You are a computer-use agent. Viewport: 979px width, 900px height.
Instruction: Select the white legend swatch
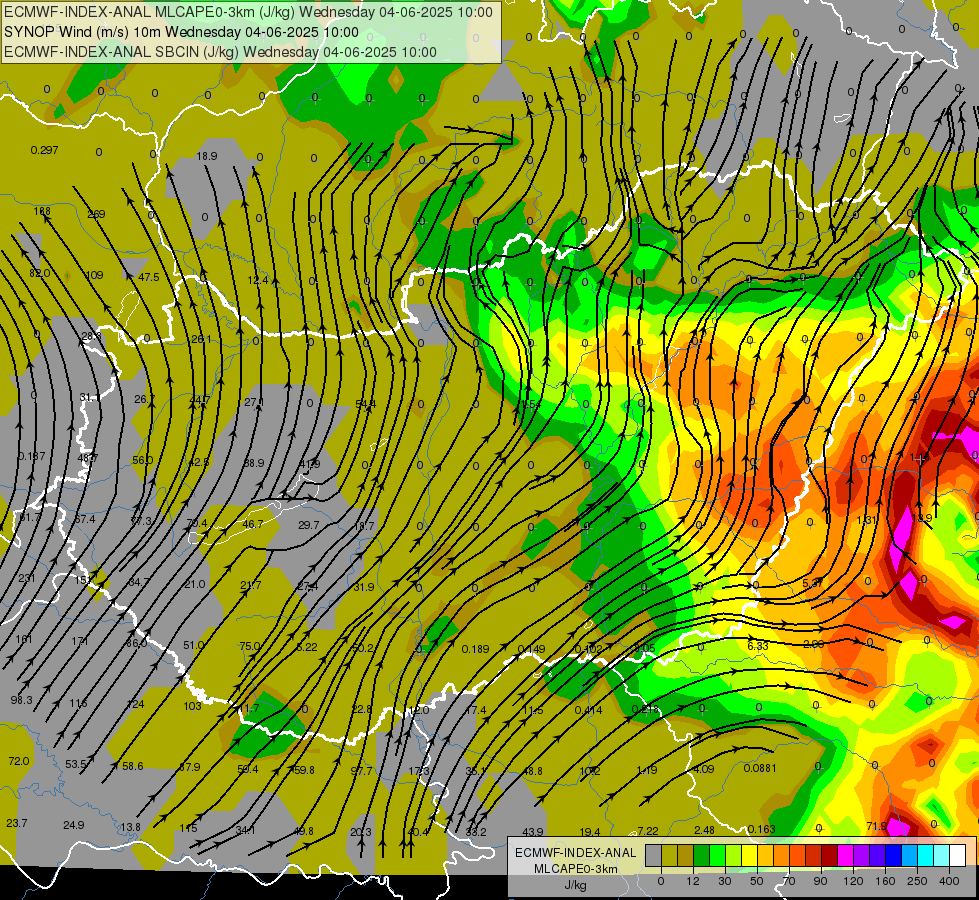click(x=958, y=855)
